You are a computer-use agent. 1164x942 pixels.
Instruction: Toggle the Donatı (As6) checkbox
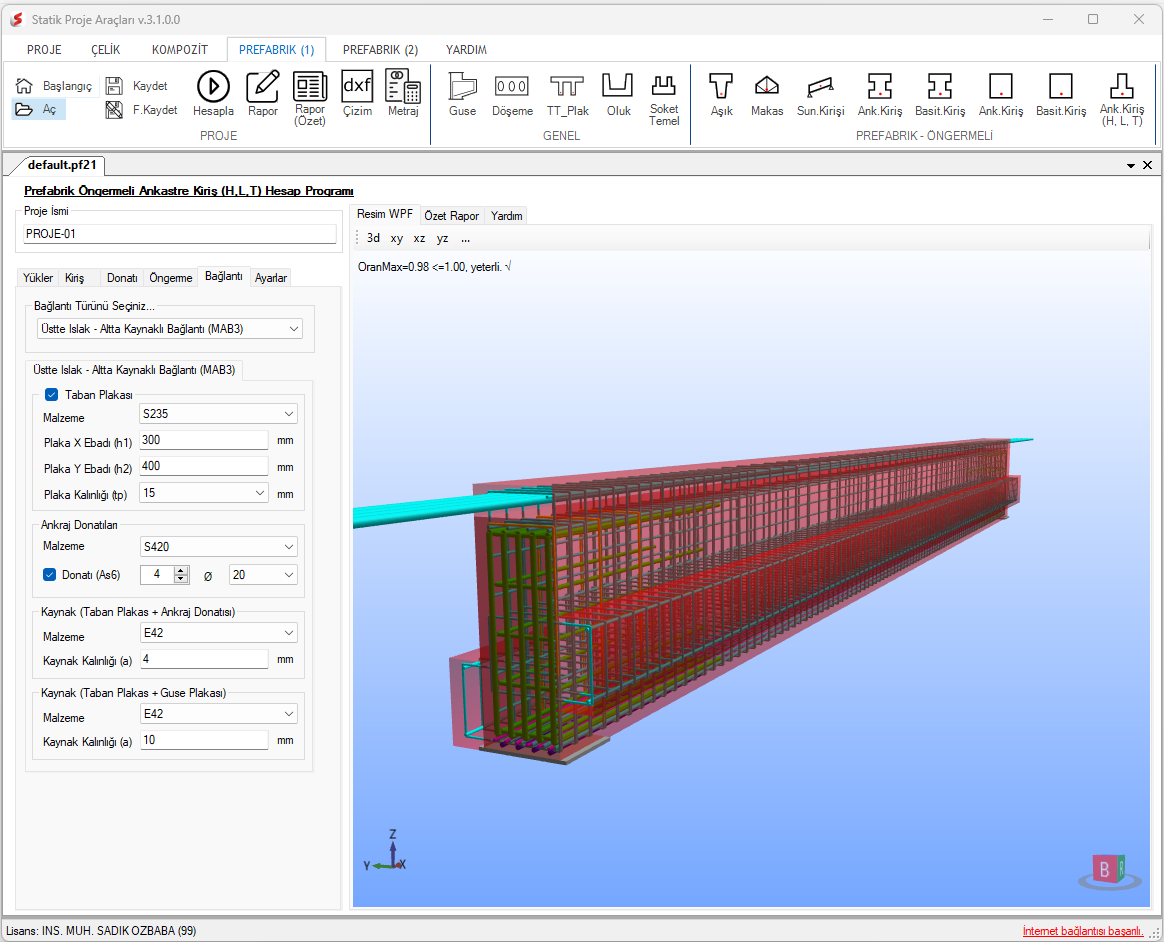click(50, 574)
